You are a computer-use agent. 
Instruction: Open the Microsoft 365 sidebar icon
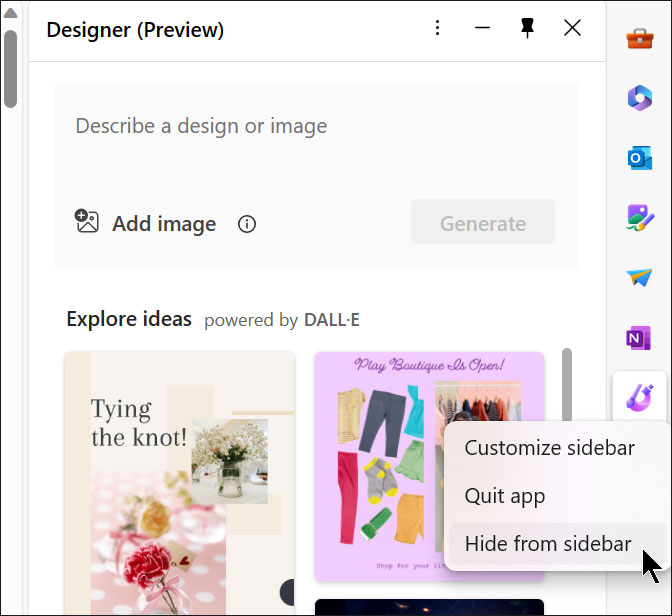(x=639, y=97)
